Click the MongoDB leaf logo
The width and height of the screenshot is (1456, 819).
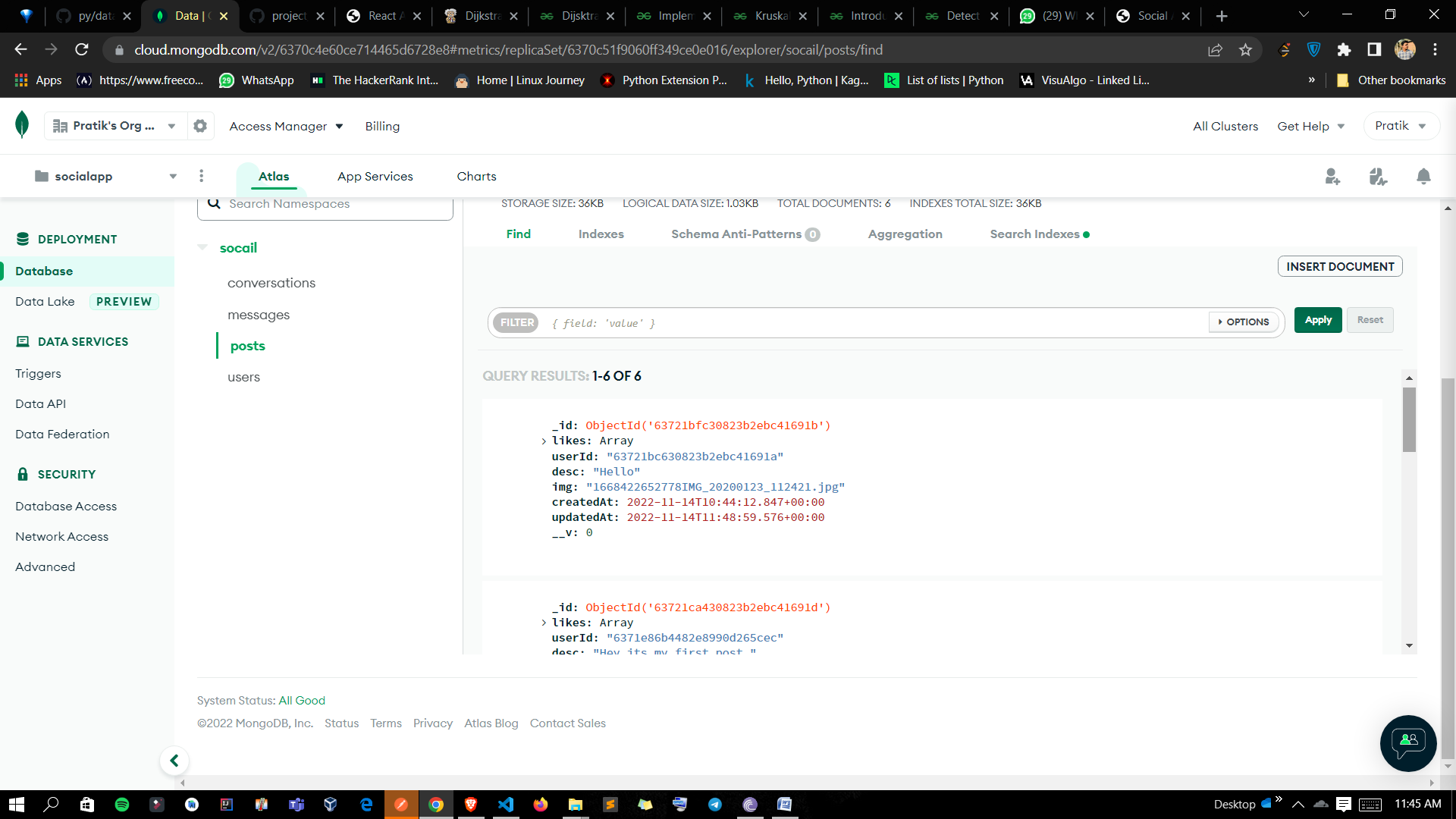click(x=22, y=125)
